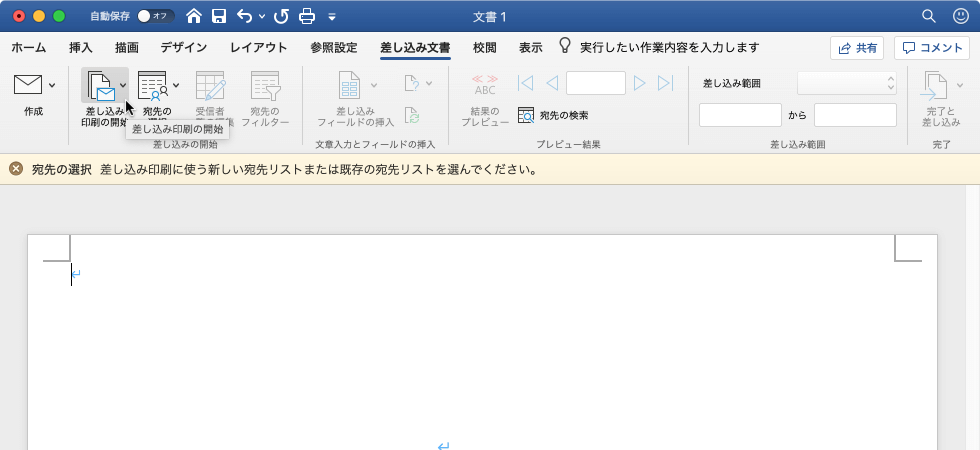Open the 差し込み範囲 combo box
This screenshot has width=980, height=450.
(847, 83)
